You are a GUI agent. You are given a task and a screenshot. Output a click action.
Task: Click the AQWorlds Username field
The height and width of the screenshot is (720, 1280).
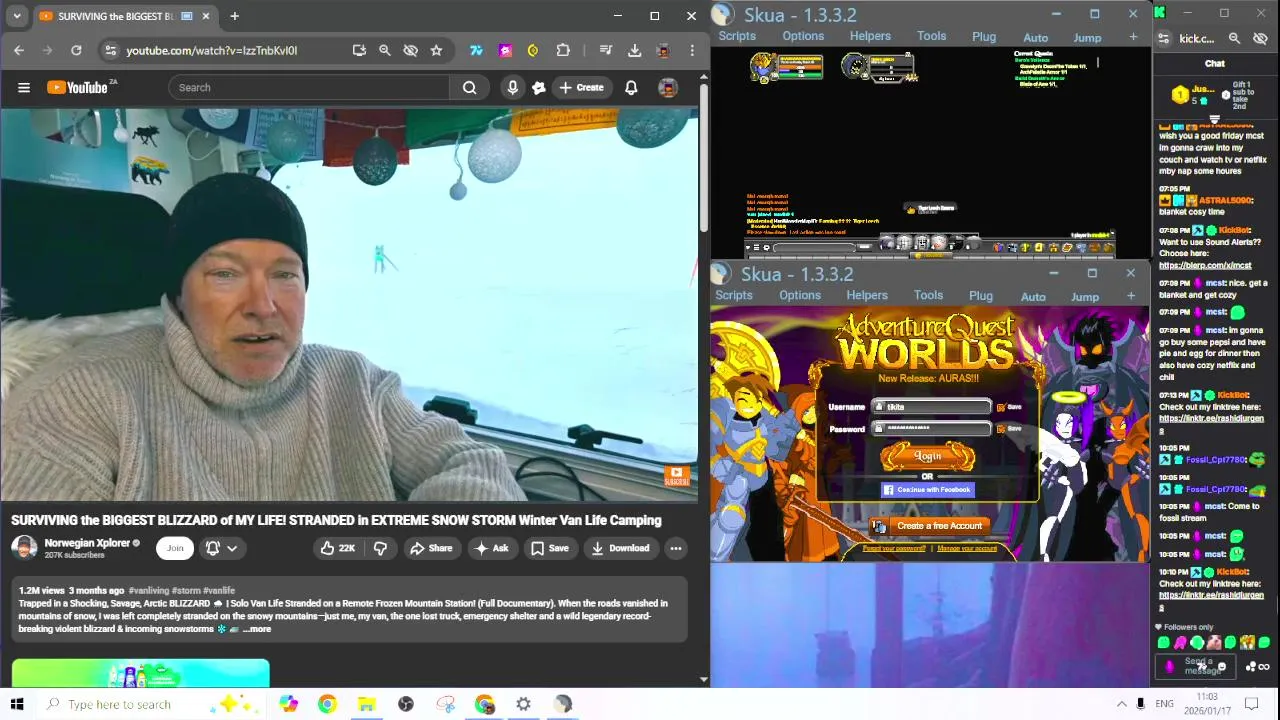click(x=931, y=407)
